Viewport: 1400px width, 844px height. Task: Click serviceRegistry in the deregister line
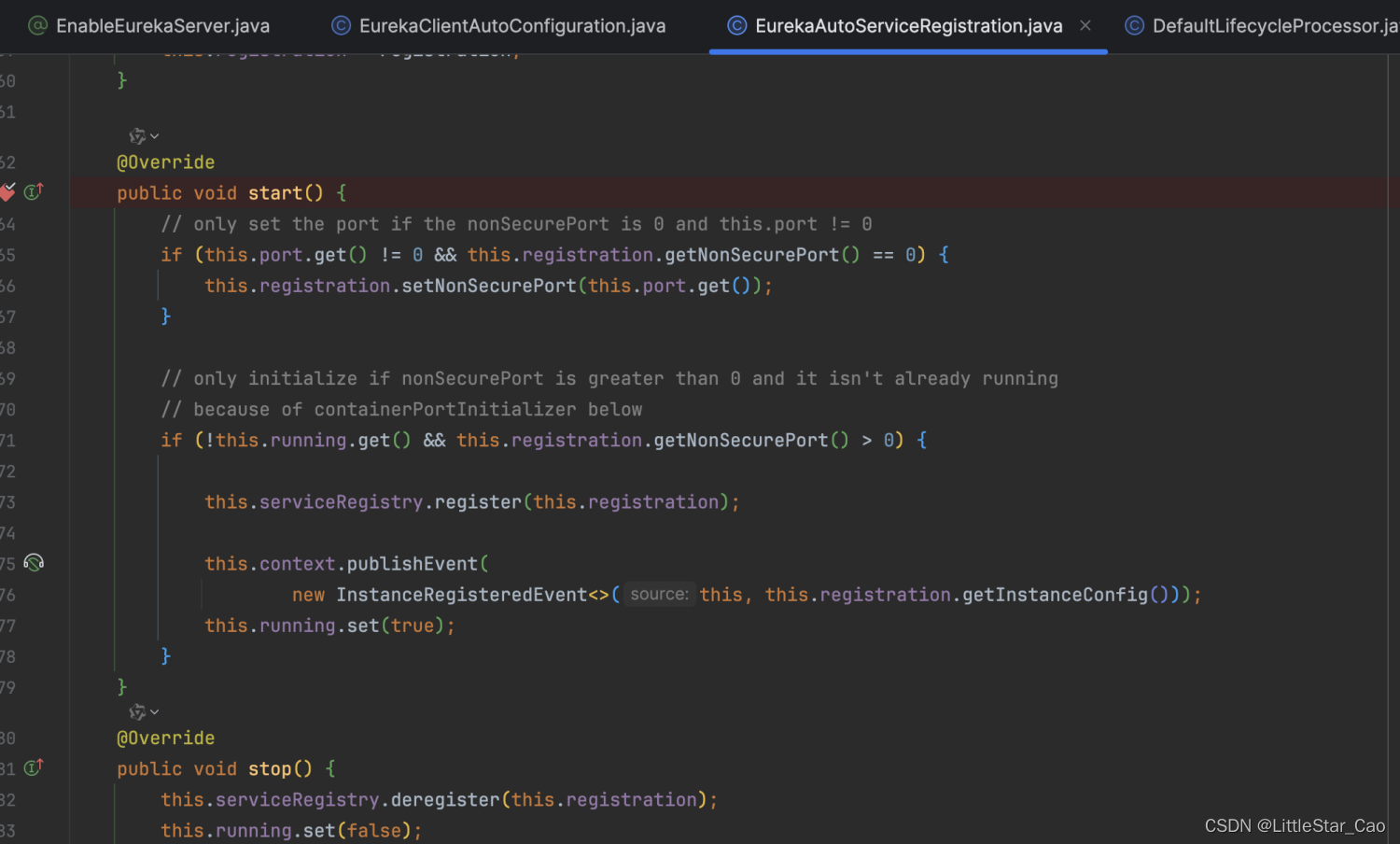(x=298, y=800)
